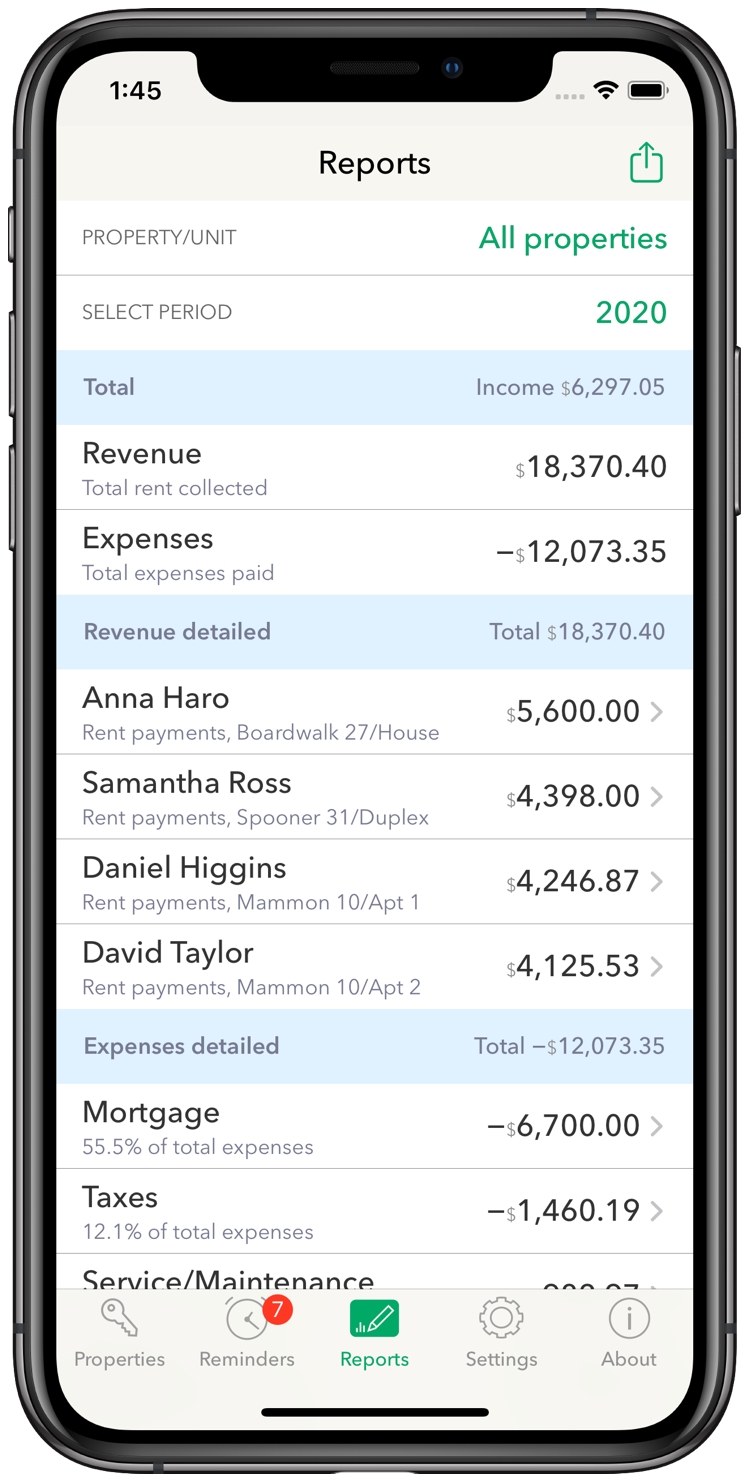Expand Anna Haro row chevron

coord(657,711)
